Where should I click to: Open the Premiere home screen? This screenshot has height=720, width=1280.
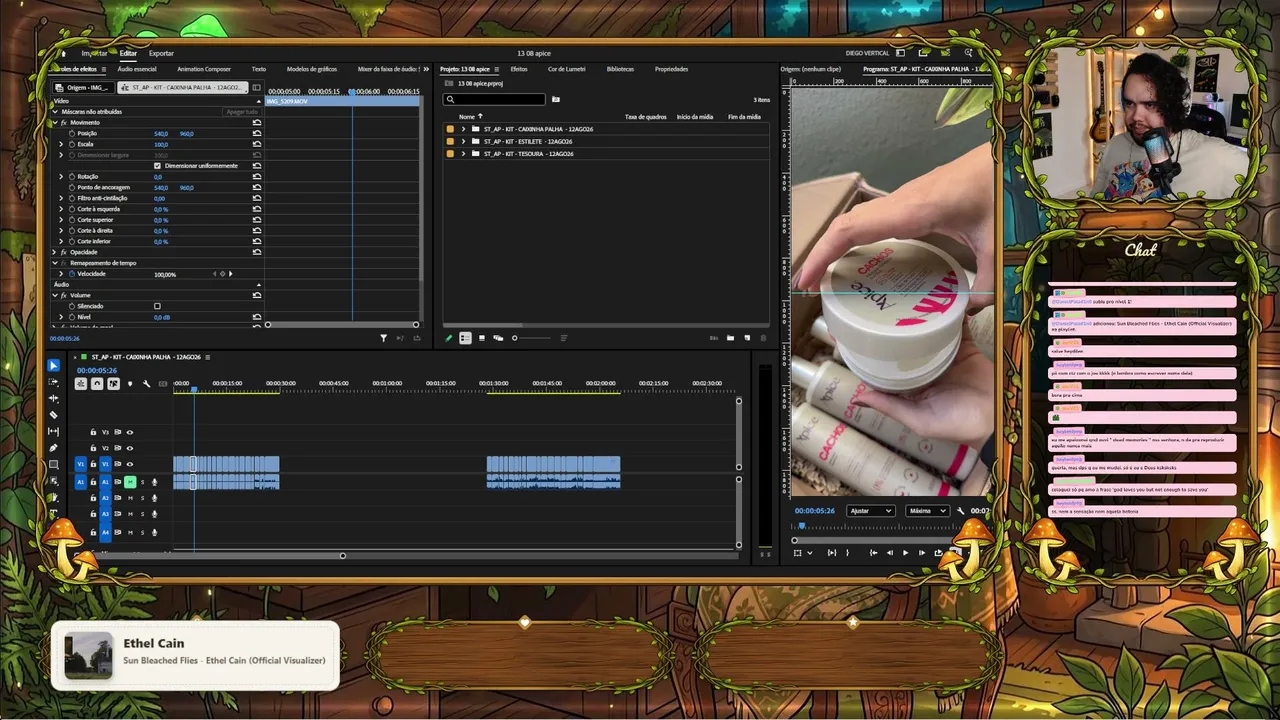click(x=64, y=53)
